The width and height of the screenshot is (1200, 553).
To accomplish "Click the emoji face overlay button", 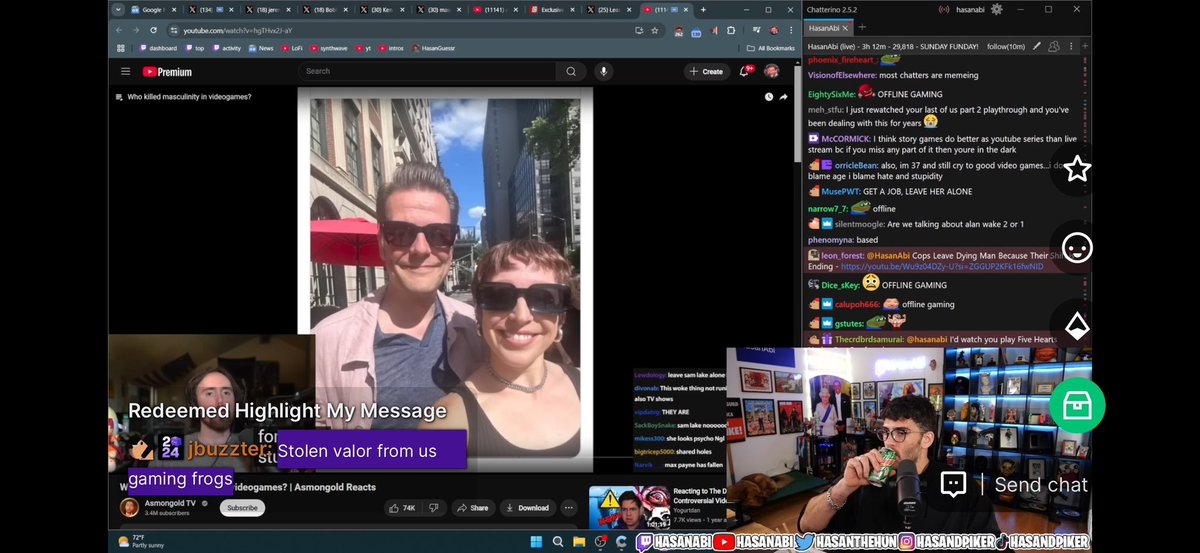I will 1076,246.
